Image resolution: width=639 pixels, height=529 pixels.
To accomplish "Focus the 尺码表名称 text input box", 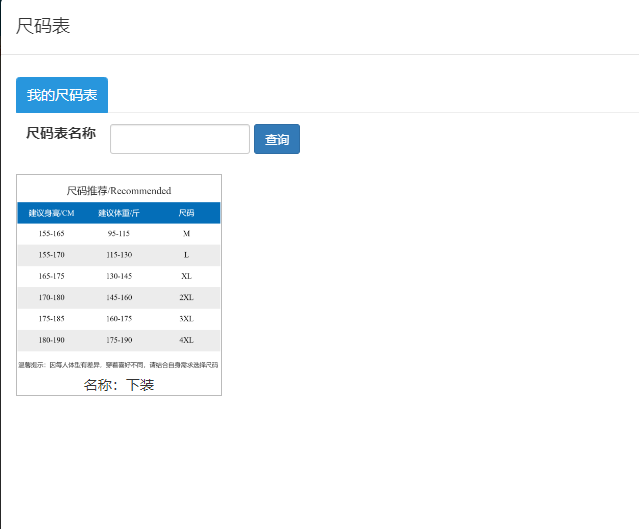I will click(x=179, y=139).
